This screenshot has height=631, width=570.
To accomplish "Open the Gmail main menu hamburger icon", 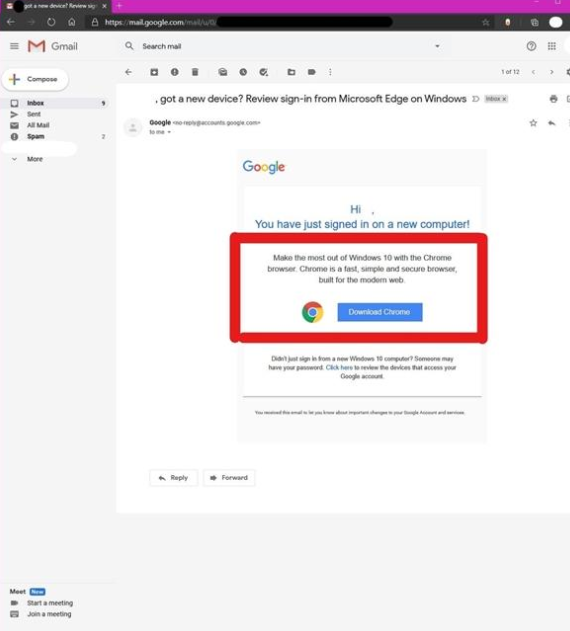I will [14, 46].
